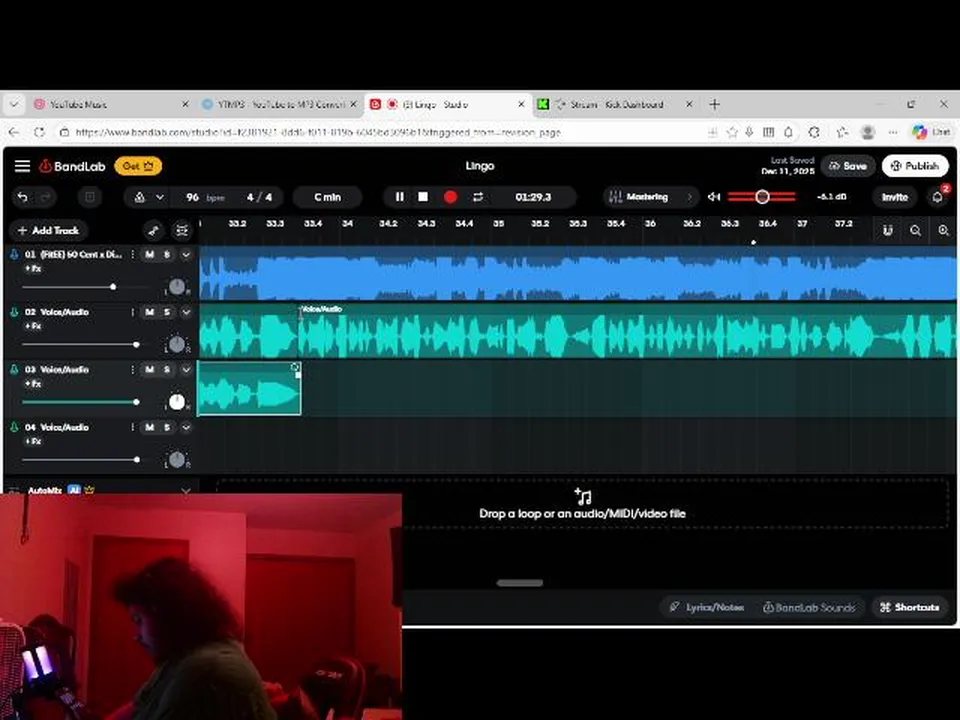Zoom in the timeline
The image size is (960, 720).
(943, 230)
